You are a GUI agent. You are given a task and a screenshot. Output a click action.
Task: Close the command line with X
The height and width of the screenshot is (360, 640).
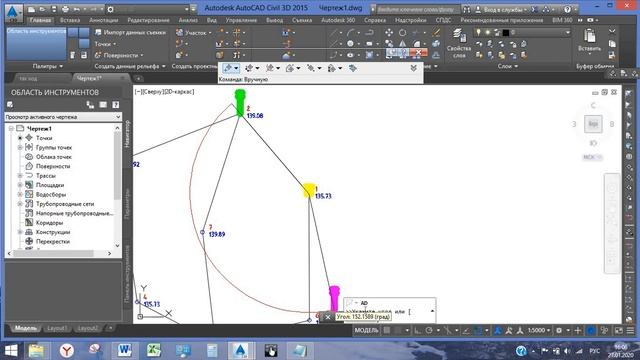[328, 317]
